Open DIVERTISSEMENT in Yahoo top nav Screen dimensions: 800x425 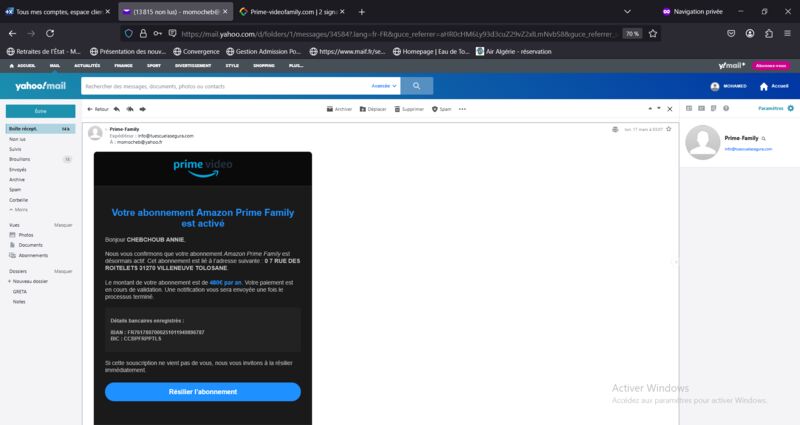click(193, 66)
